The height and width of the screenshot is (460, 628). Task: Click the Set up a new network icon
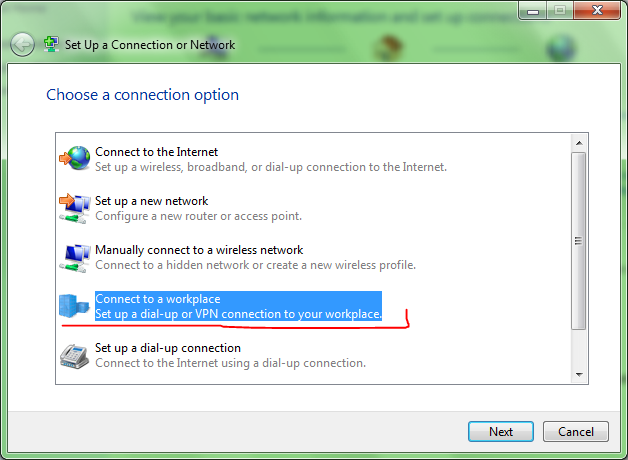click(75, 208)
